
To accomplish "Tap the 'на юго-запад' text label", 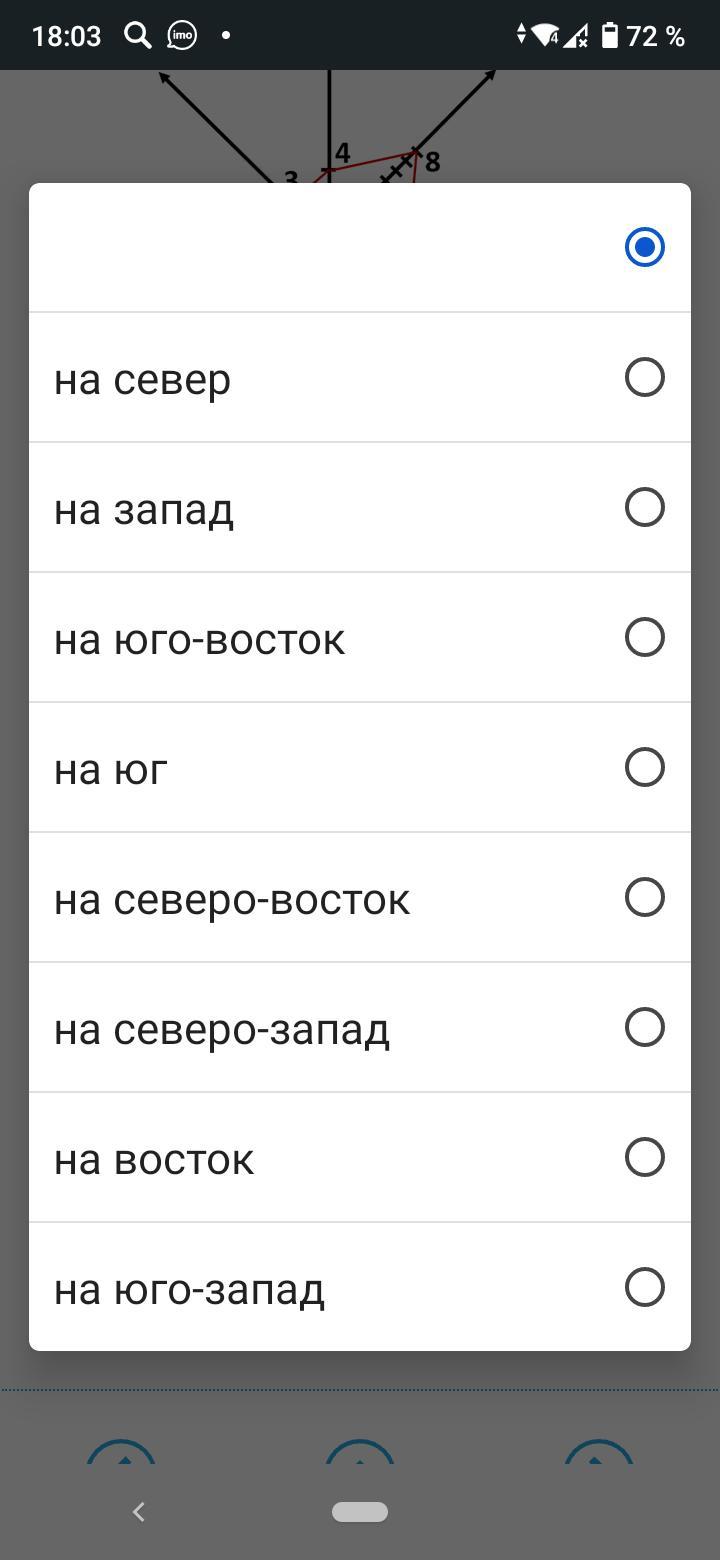I will tap(189, 1290).
